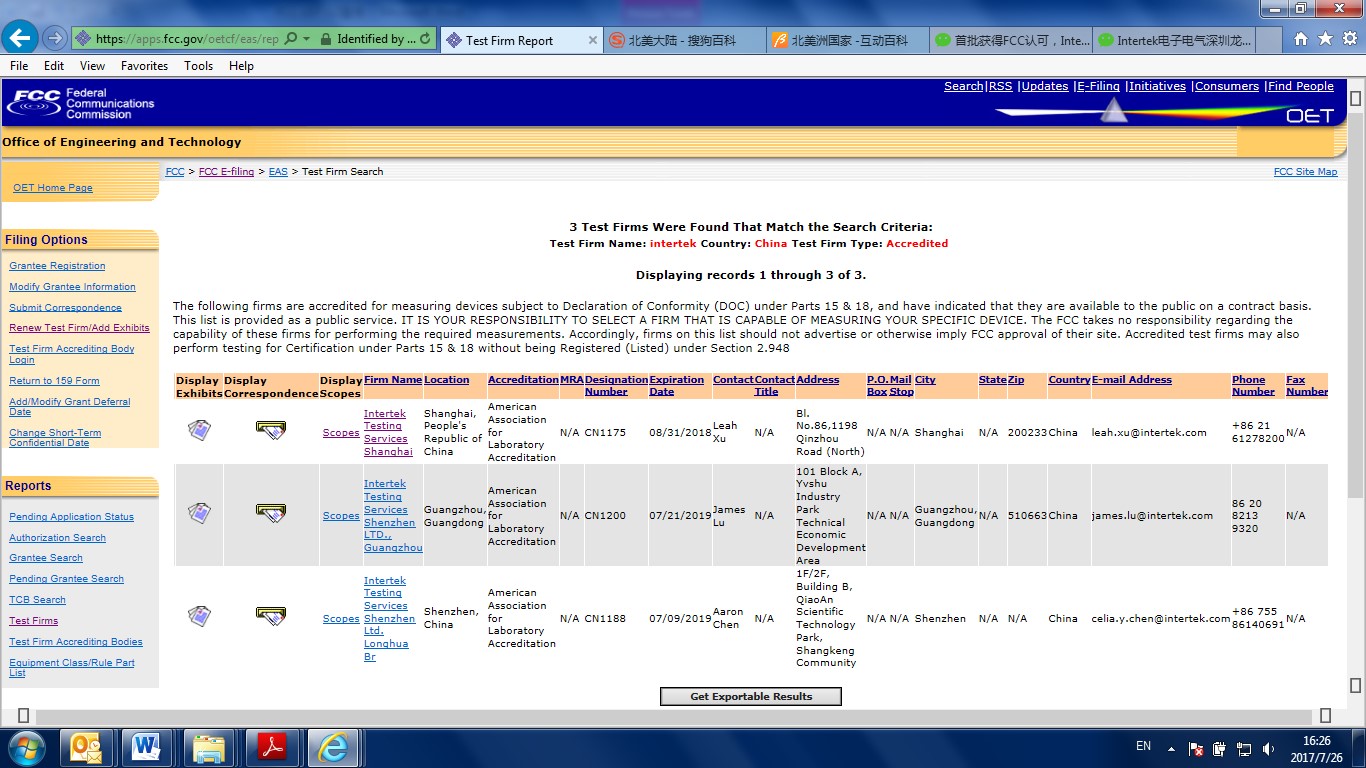Switch to 北美洲国家 - 互动百科 tab
Image resolution: width=1366 pixels, height=768 pixels.
(x=847, y=40)
